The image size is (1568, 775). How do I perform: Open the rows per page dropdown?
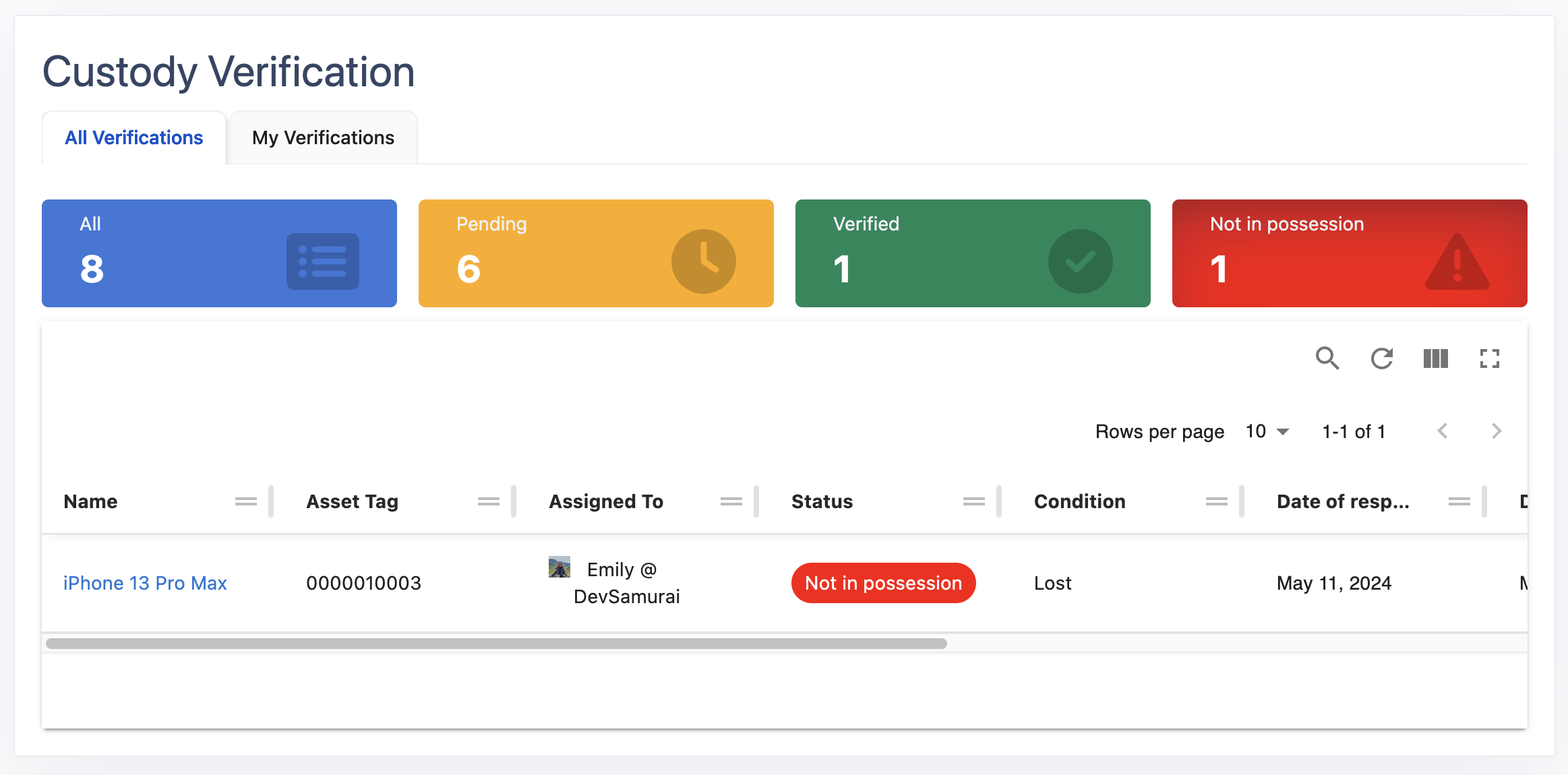[x=1267, y=431]
